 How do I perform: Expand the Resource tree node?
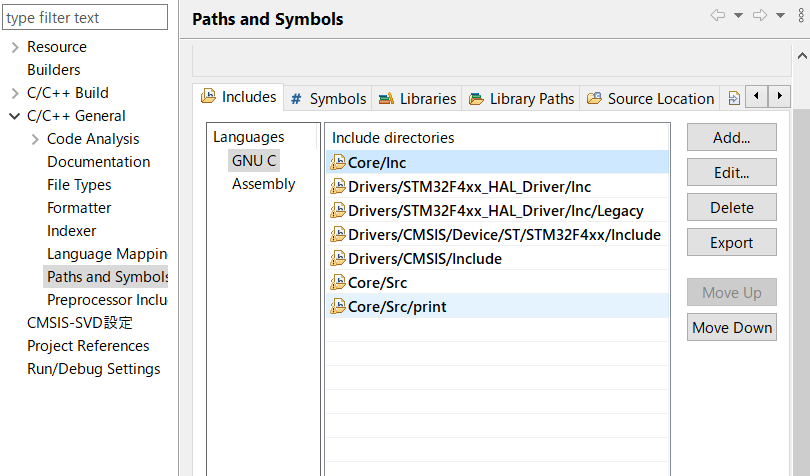click(x=15, y=47)
